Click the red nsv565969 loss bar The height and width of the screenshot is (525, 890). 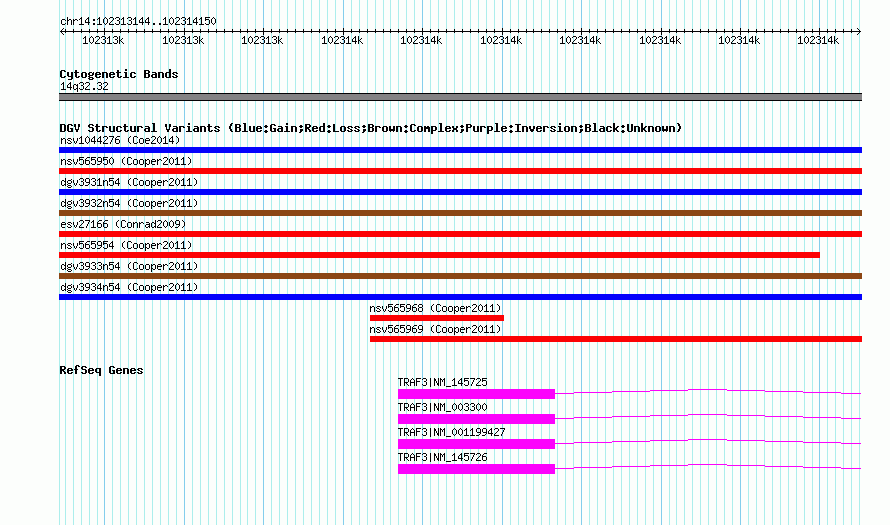616,339
